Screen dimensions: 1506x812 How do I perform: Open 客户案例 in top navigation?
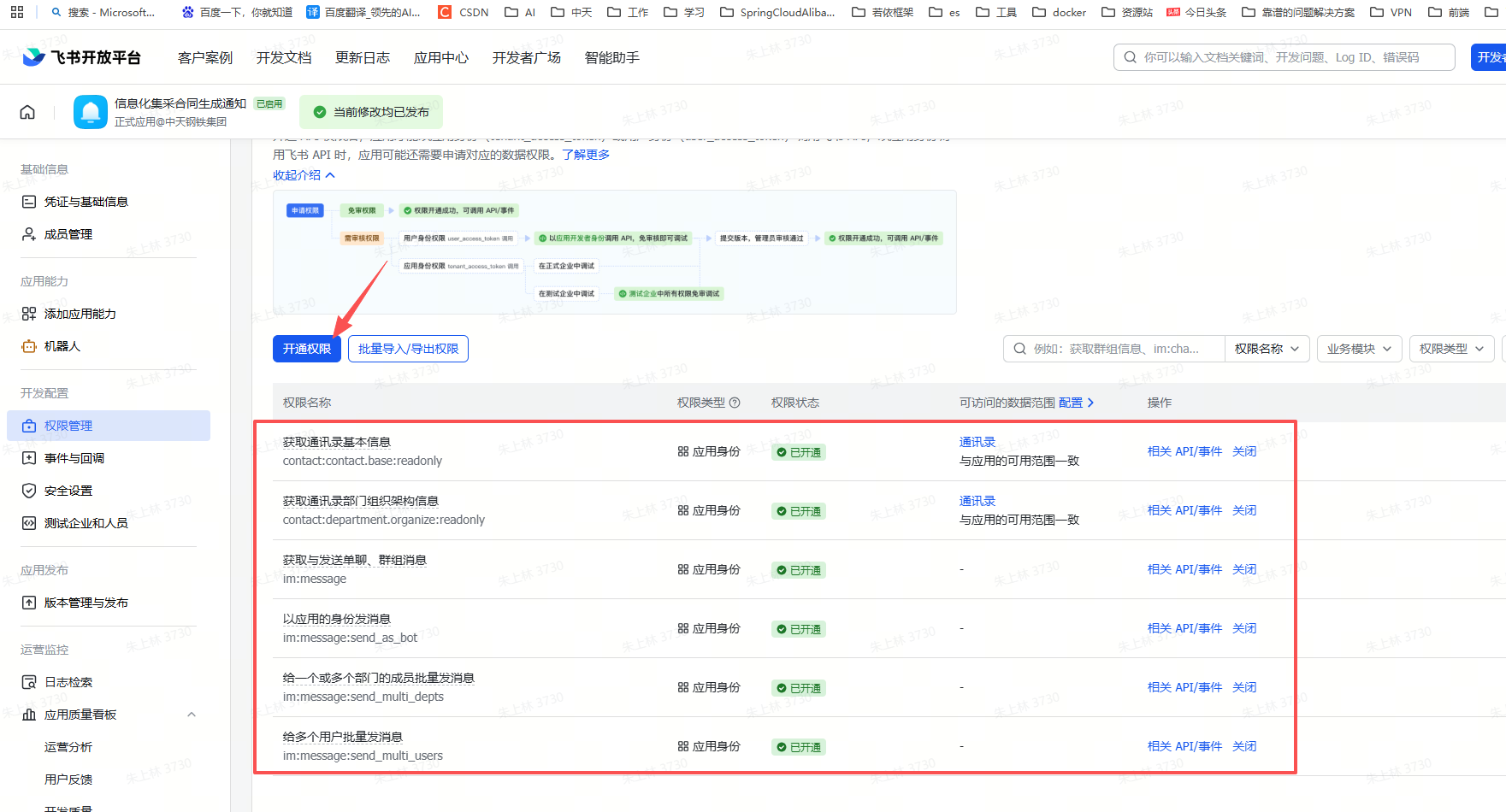(205, 57)
